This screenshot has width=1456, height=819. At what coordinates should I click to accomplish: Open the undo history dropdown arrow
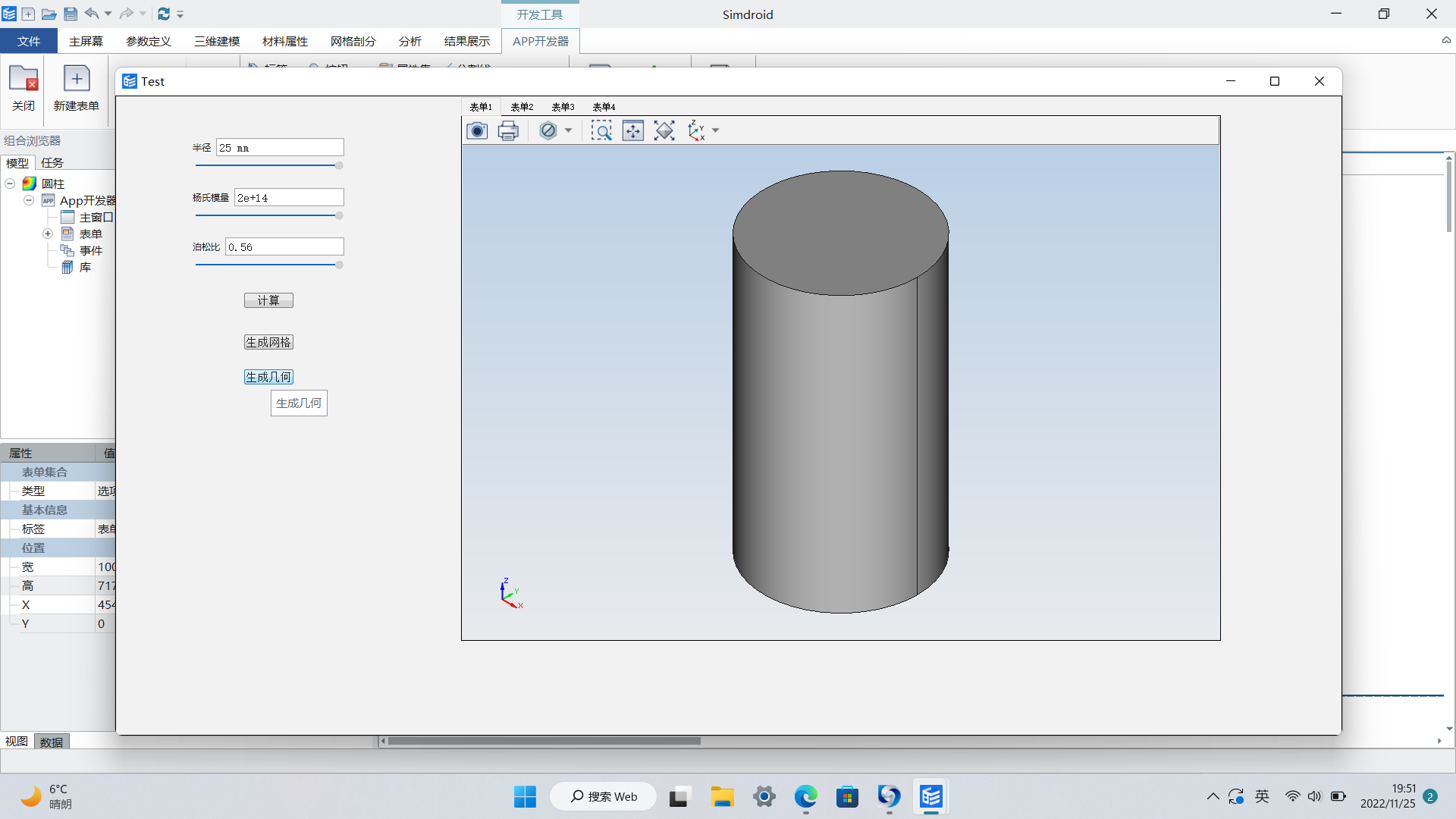pyautogui.click(x=108, y=14)
